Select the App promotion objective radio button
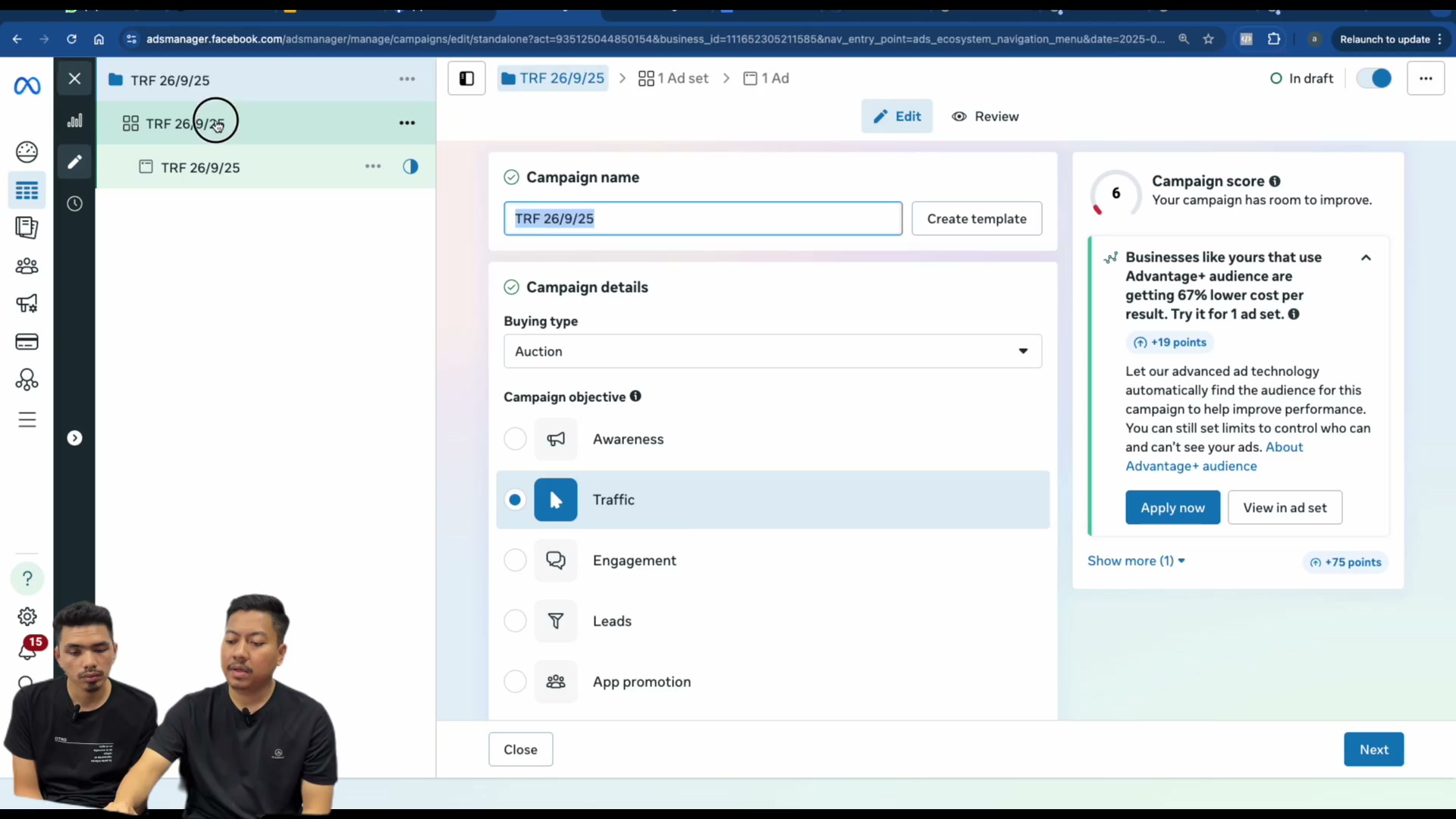This screenshot has width=1456, height=819. [x=515, y=682]
